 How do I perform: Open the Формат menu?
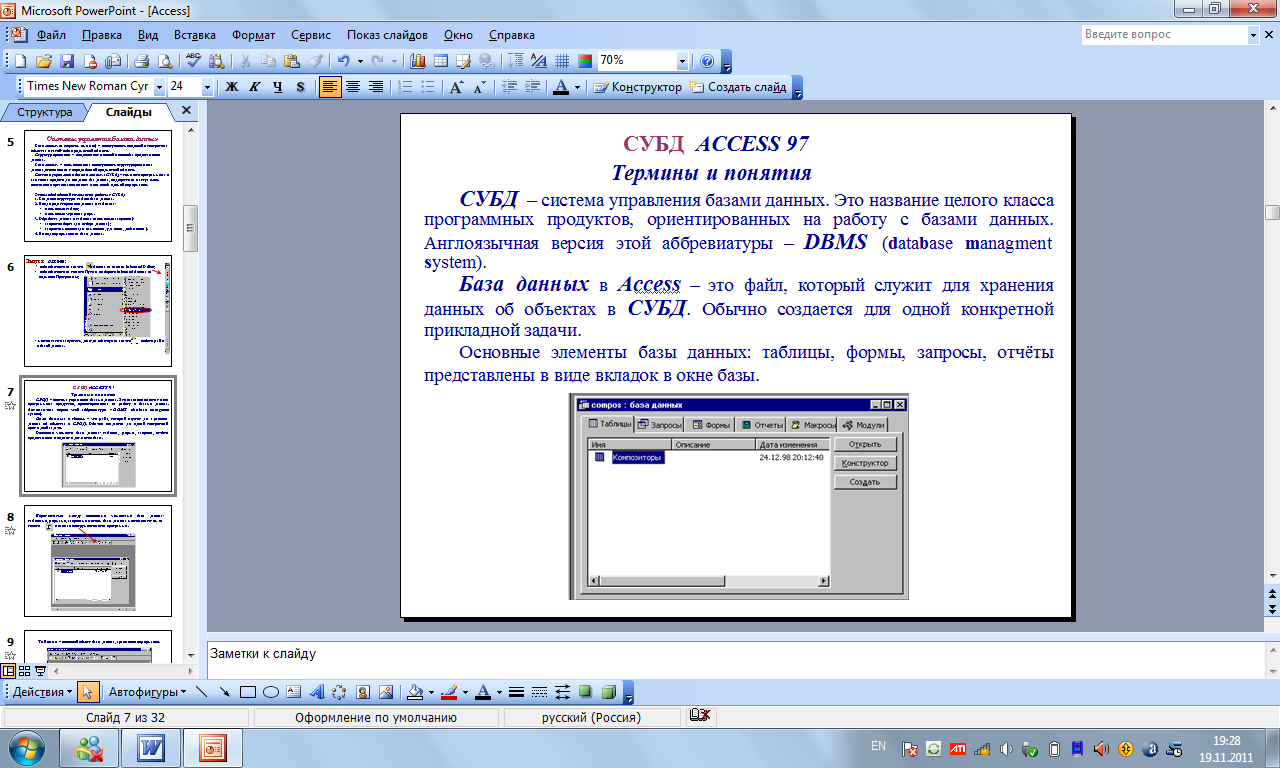253,34
